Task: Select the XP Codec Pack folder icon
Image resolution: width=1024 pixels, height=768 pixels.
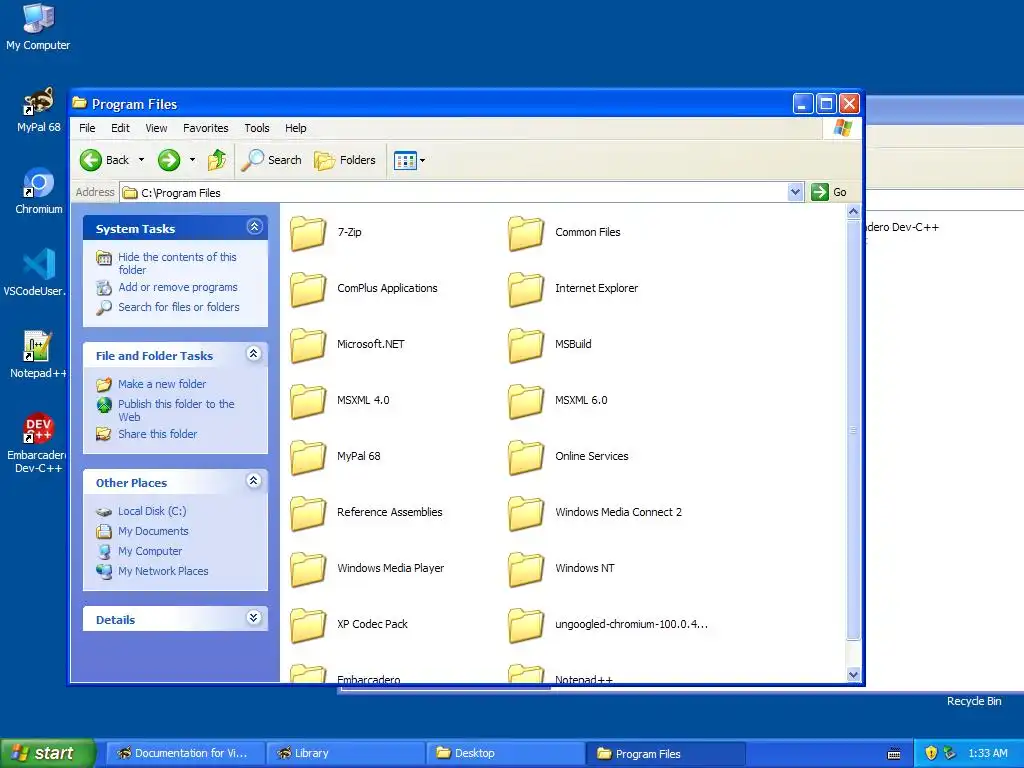Action: [x=308, y=625]
